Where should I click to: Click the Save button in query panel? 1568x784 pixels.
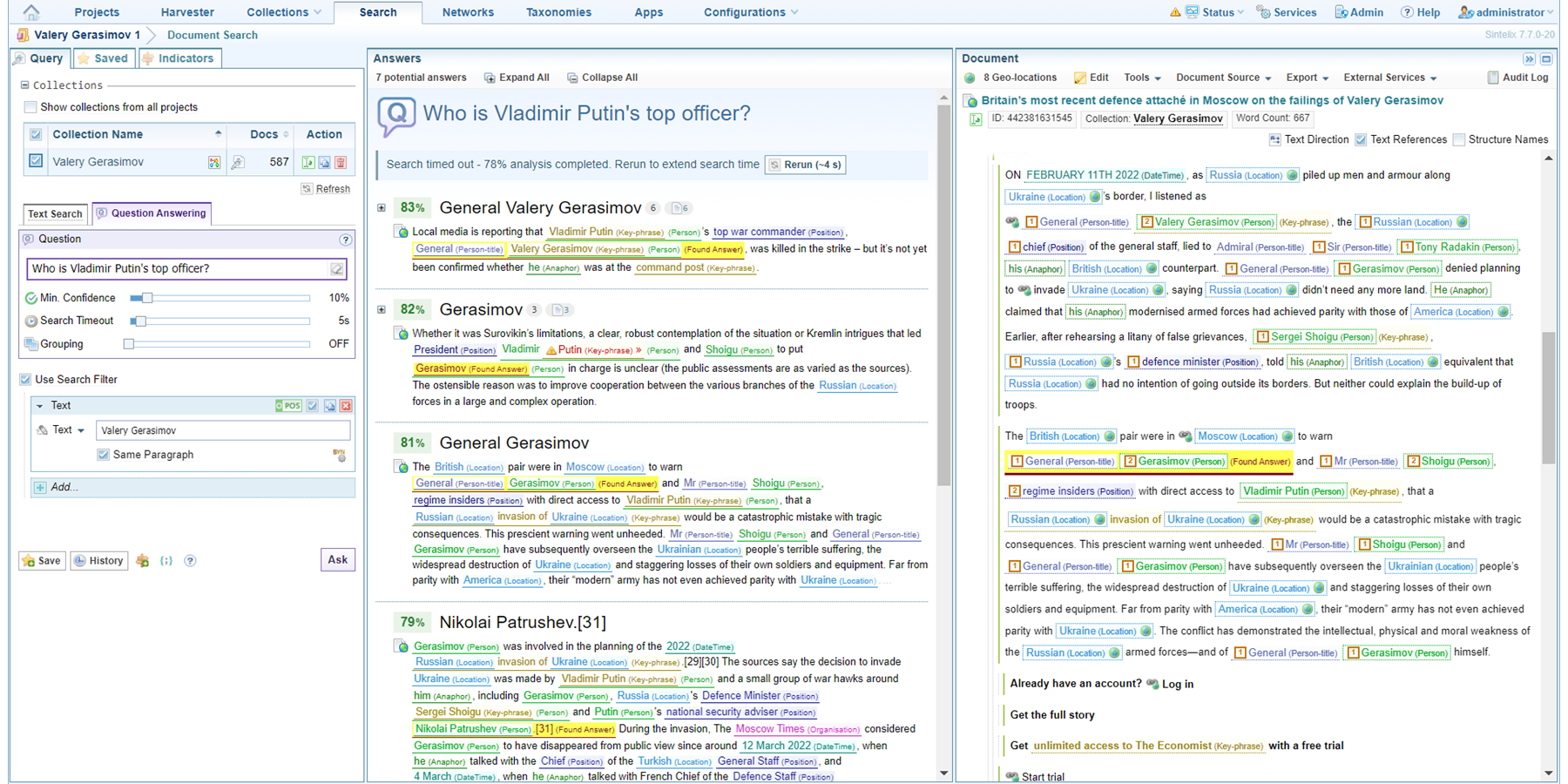(42, 561)
